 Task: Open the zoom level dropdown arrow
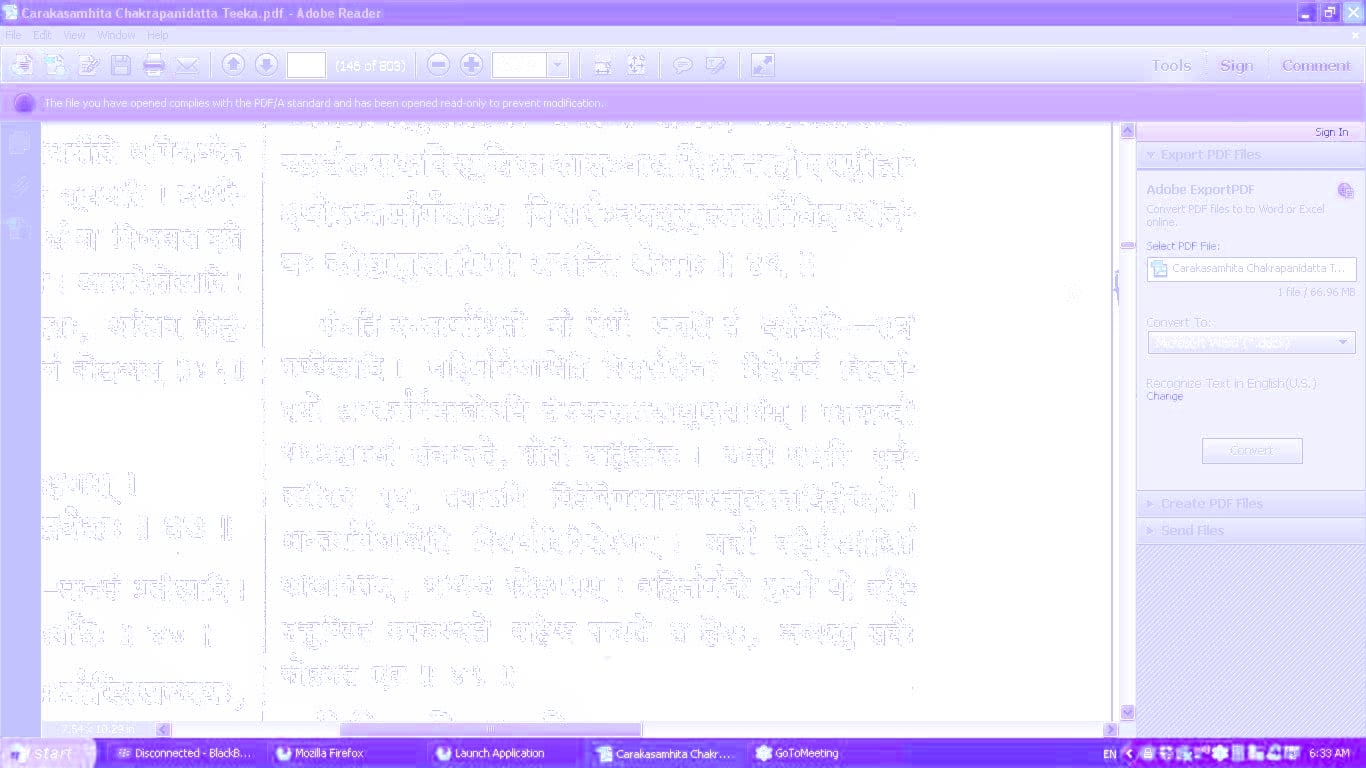[x=558, y=66]
